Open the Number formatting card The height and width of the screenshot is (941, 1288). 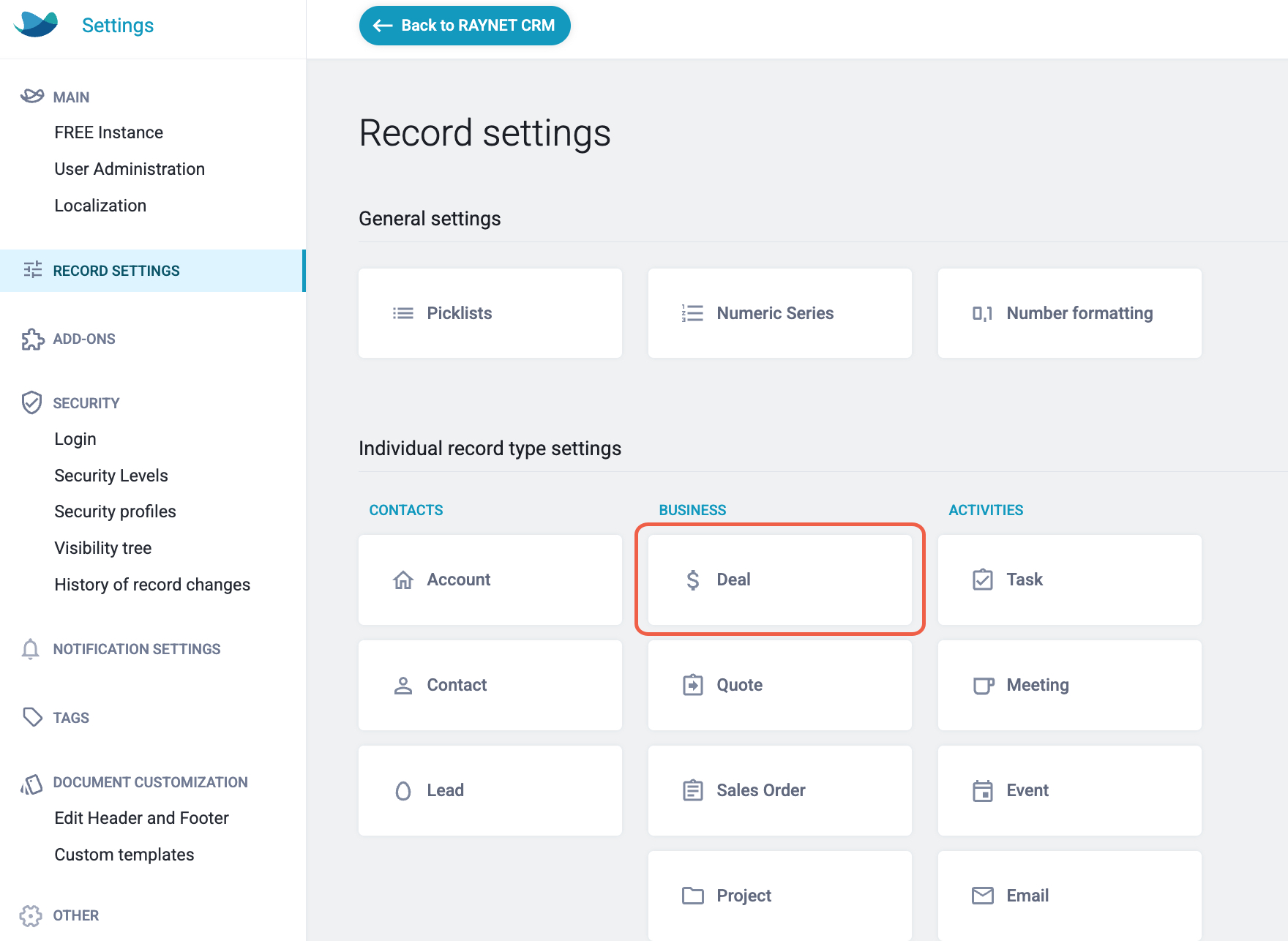coord(1070,313)
